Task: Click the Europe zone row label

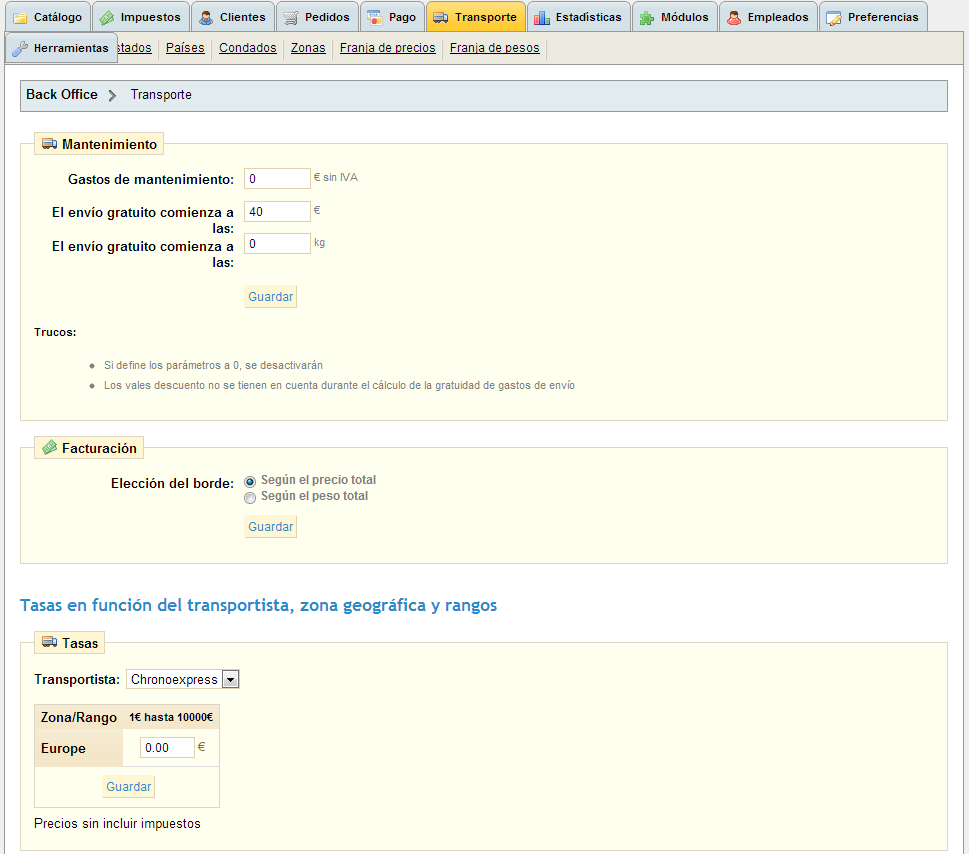Action: (x=63, y=748)
